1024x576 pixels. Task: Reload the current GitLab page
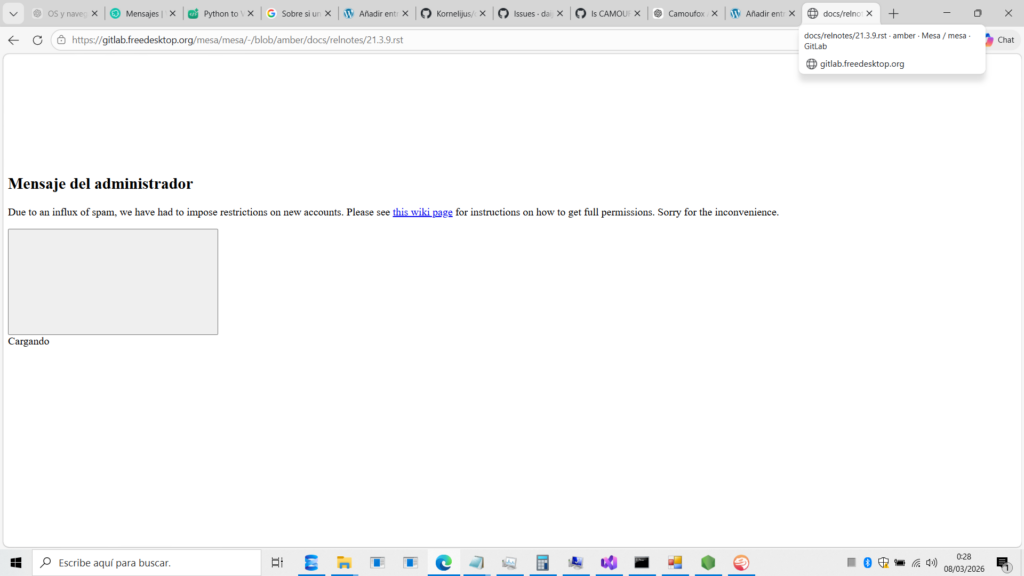(x=38, y=40)
